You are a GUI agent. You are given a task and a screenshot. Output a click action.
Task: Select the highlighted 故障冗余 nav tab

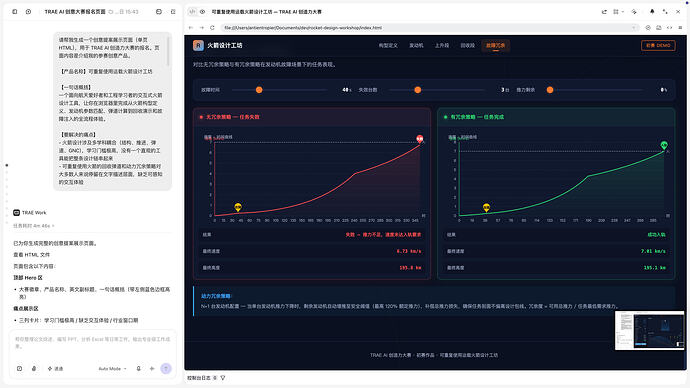495,45
